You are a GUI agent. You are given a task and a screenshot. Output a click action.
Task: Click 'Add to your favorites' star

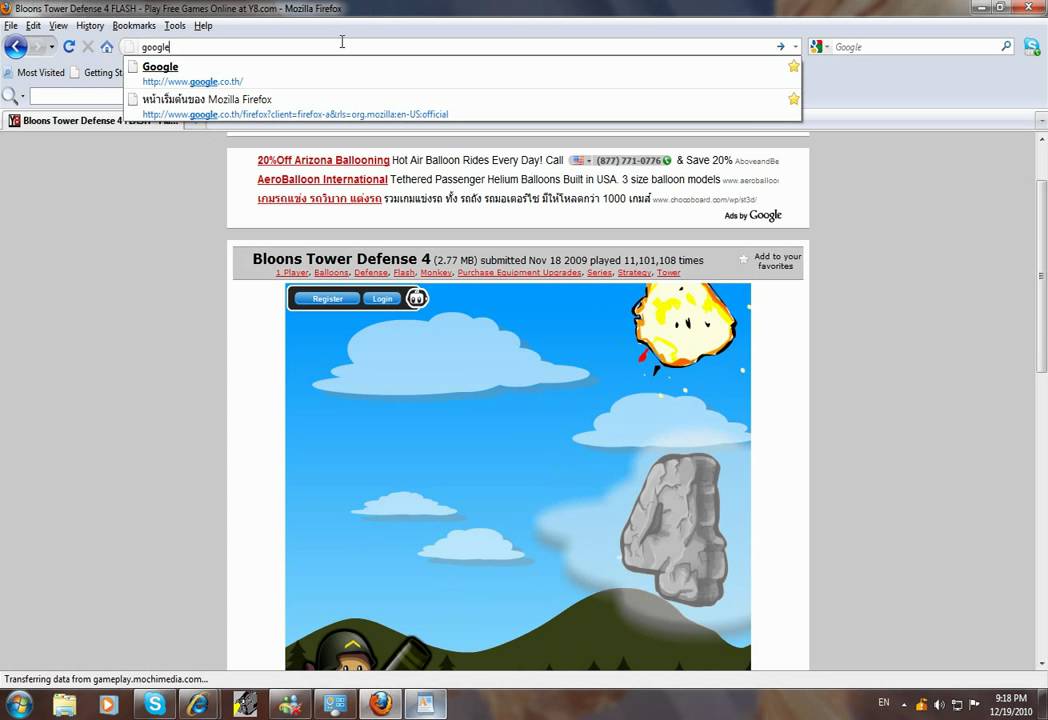coord(743,259)
